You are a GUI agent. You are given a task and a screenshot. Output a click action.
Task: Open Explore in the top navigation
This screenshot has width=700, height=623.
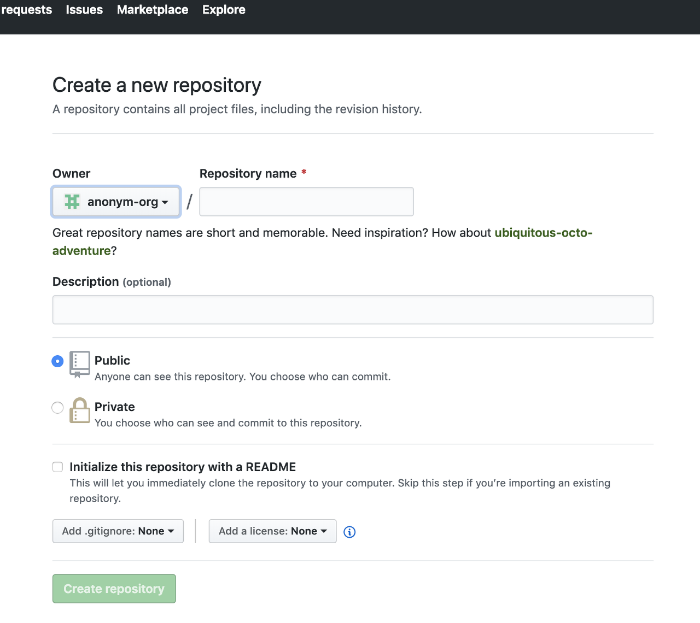point(224,10)
